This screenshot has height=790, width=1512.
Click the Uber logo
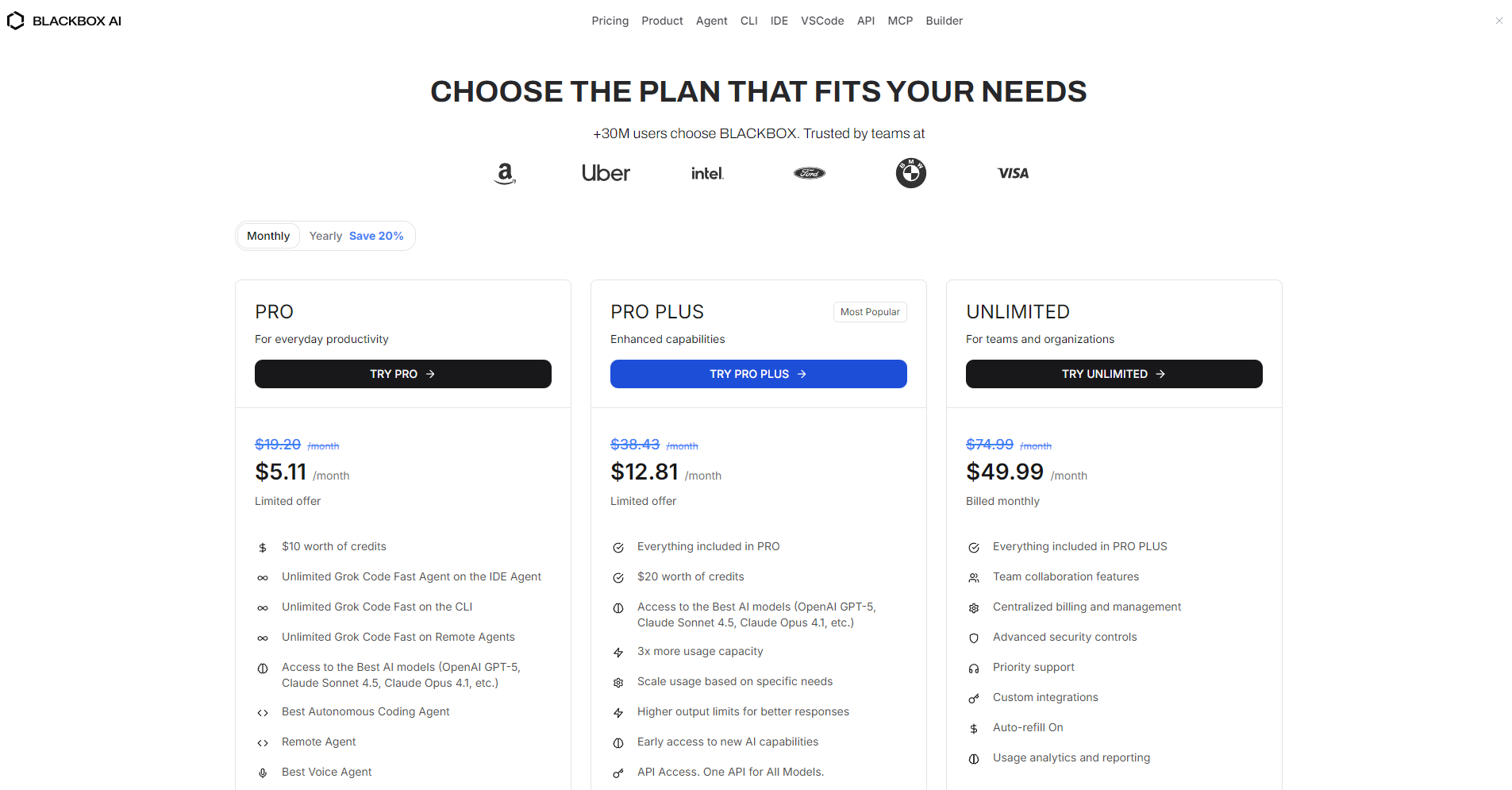pos(606,173)
